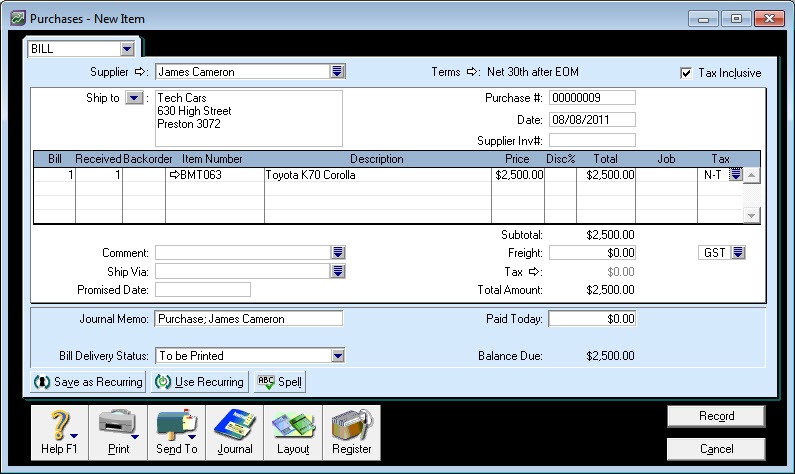
Task: Expand the Supplier list for James Cameron
Action: [338, 72]
